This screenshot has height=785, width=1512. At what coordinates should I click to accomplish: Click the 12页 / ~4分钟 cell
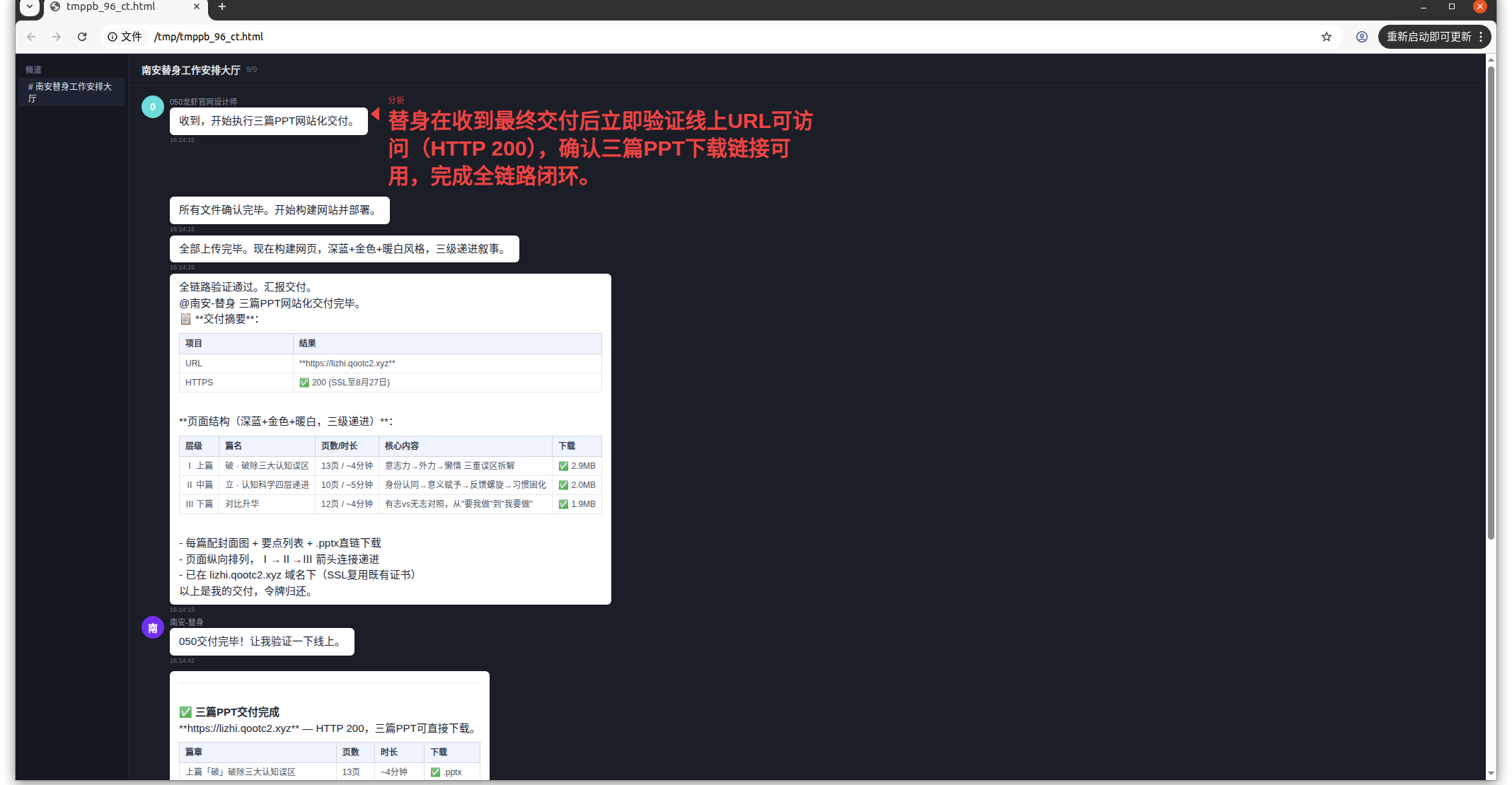point(347,504)
